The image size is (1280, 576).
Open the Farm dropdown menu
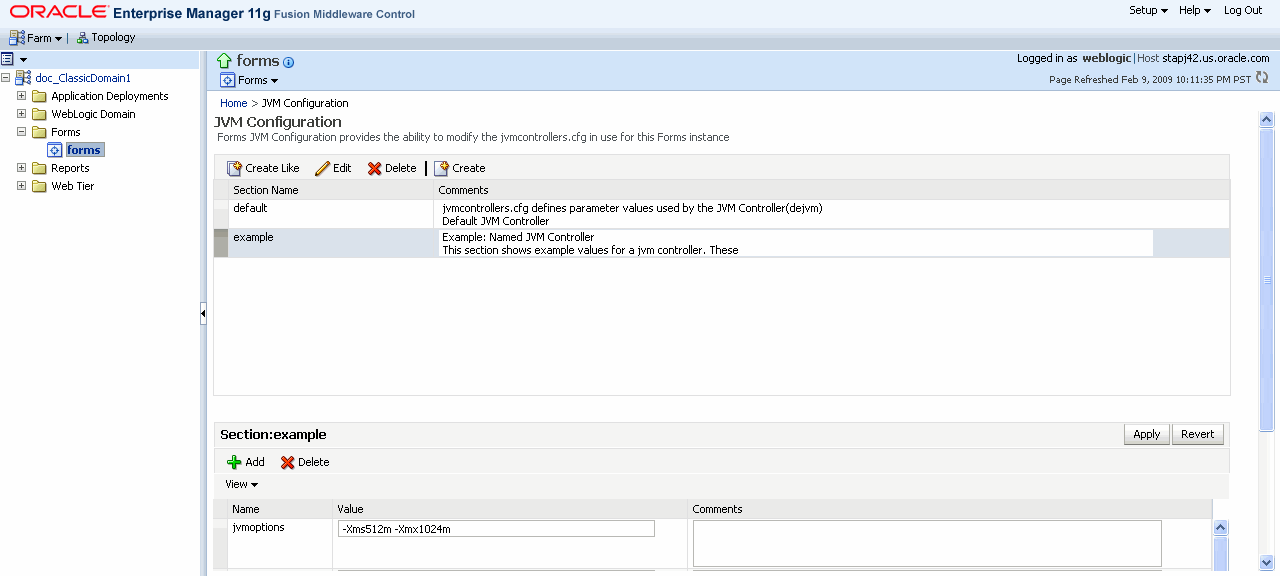(x=36, y=37)
